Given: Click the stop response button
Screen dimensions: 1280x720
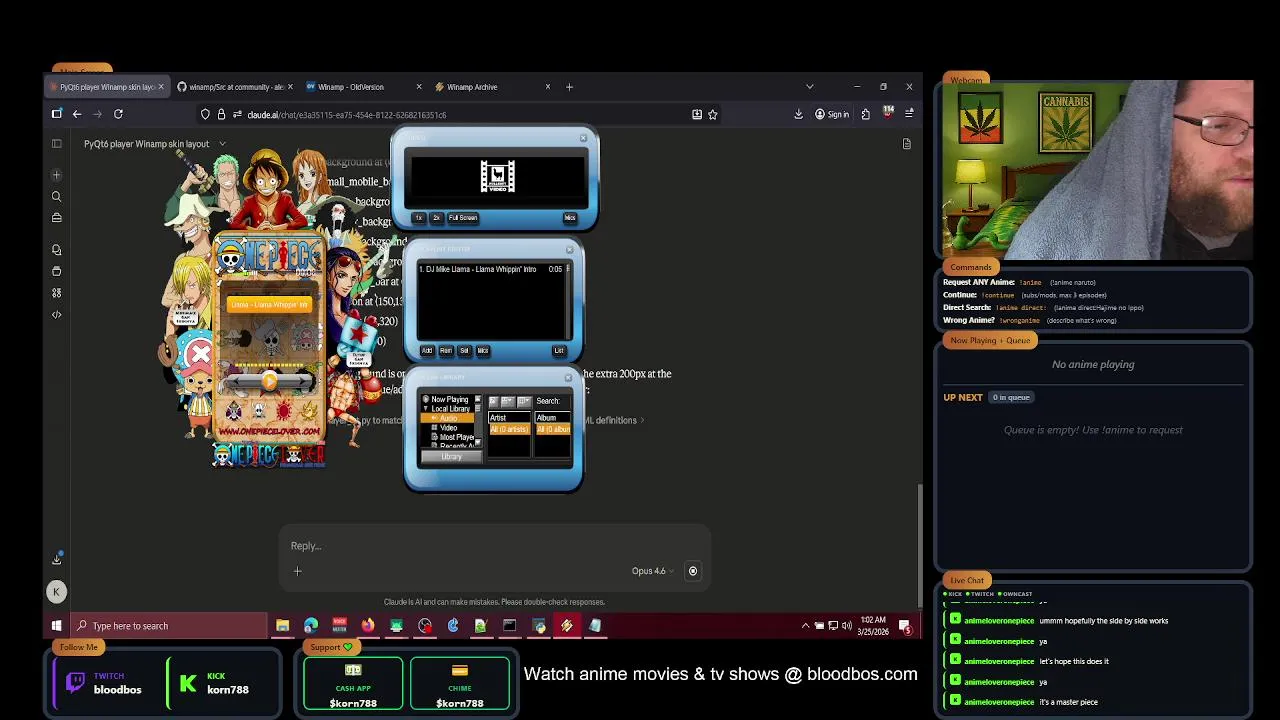Looking at the screenshot, I should pos(693,571).
